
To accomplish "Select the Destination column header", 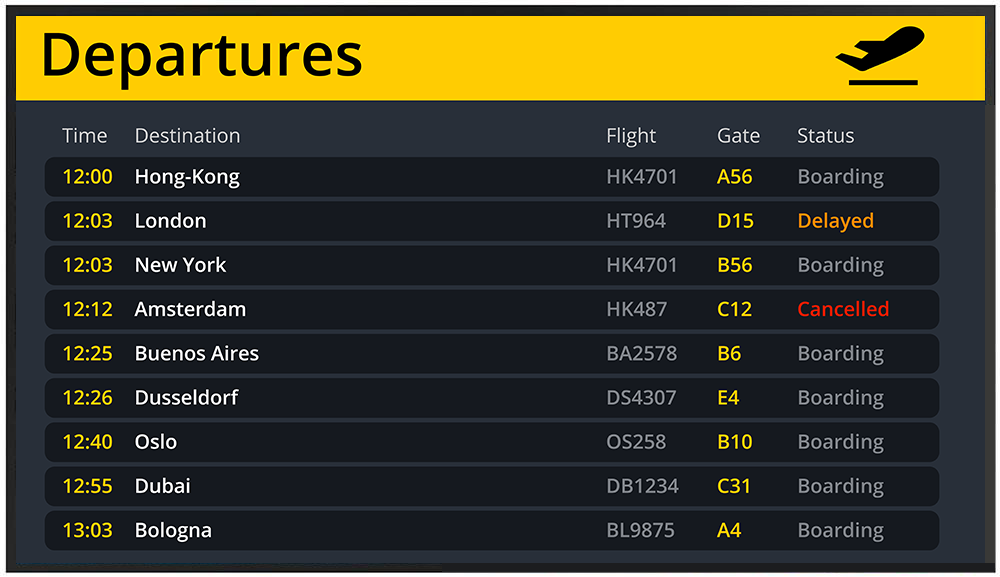I will [187, 136].
